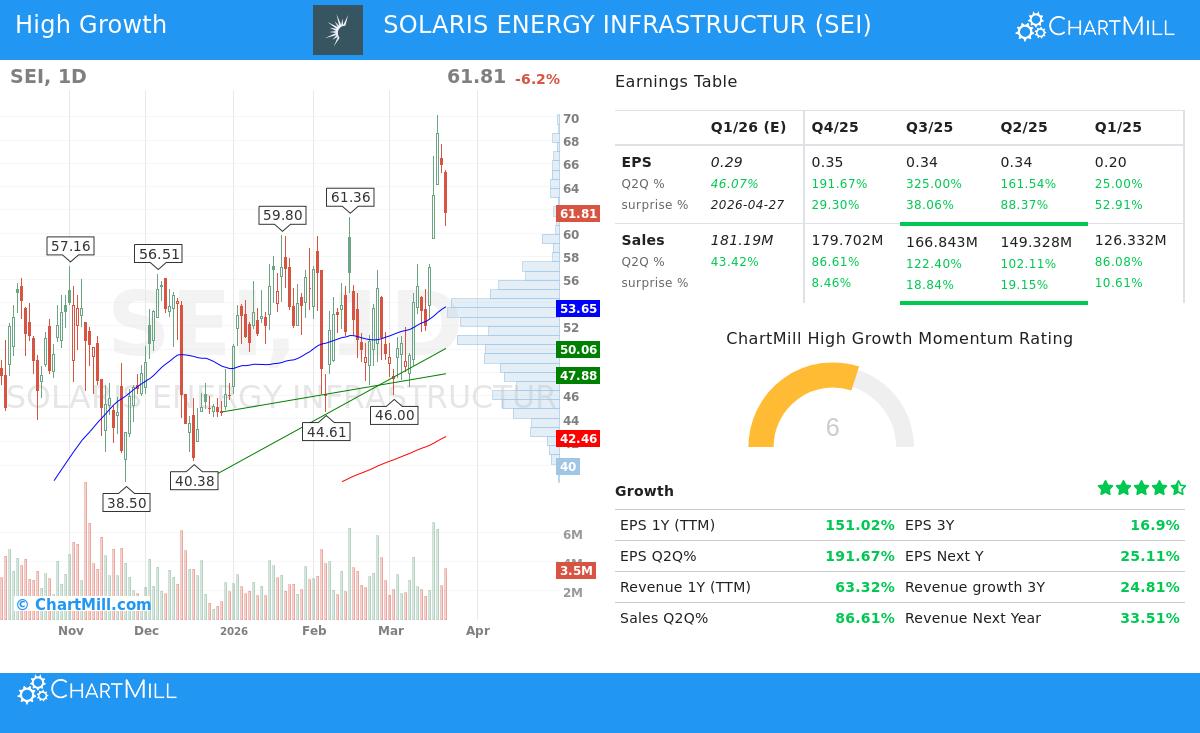This screenshot has height=733, width=1200.
Task: Open the 46.00 annotation flag on chart
Action: click(394, 414)
